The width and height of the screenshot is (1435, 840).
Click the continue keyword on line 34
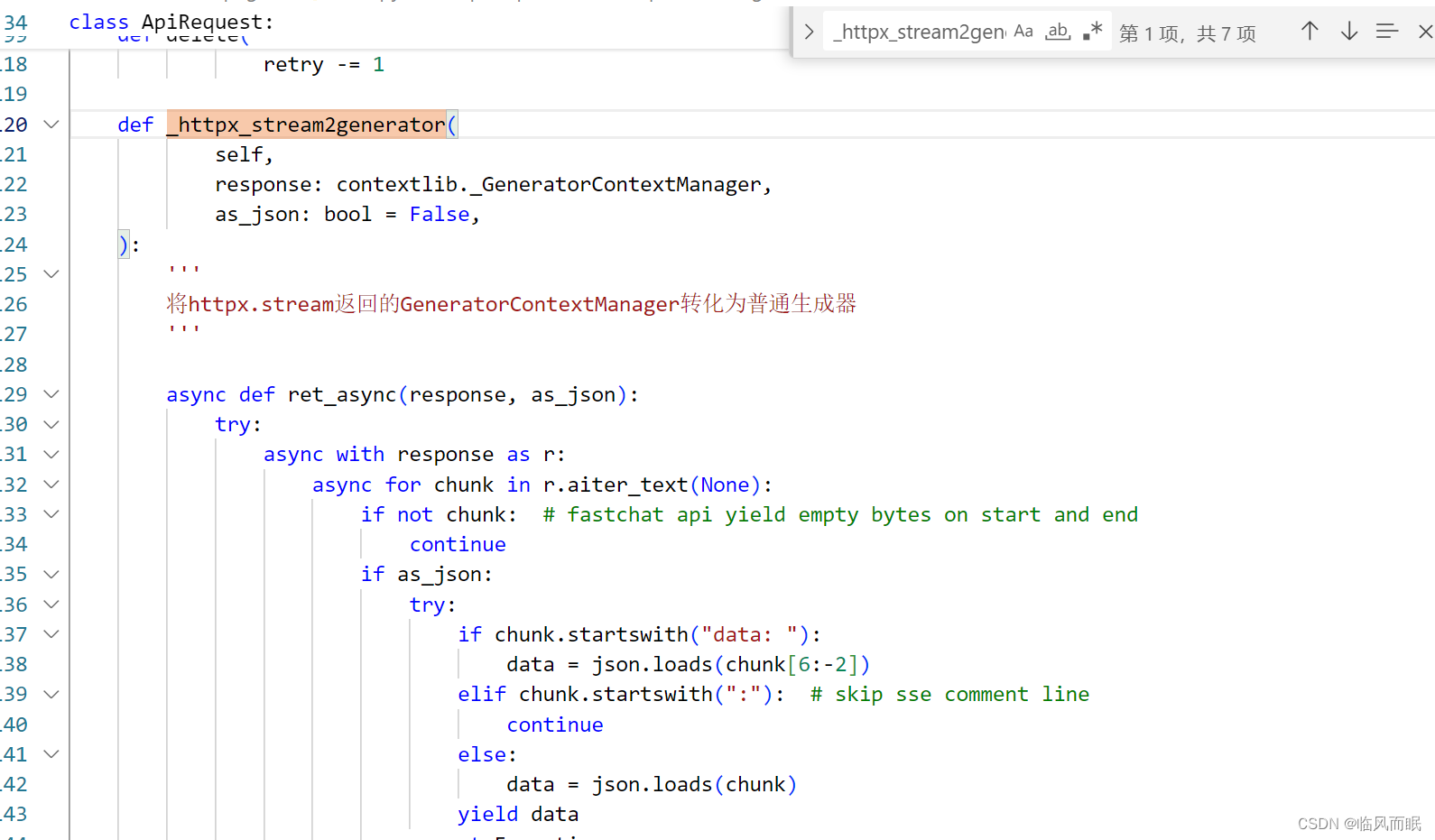click(x=458, y=544)
